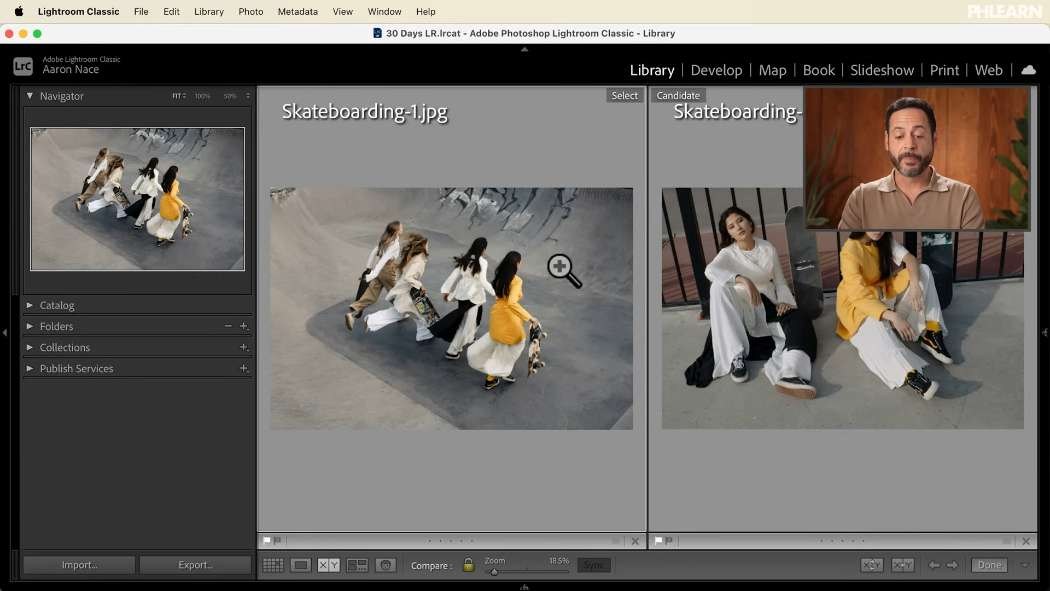This screenshot has width=1050, height=591.
Task: Open the Book module
Action: click(818, 70)
